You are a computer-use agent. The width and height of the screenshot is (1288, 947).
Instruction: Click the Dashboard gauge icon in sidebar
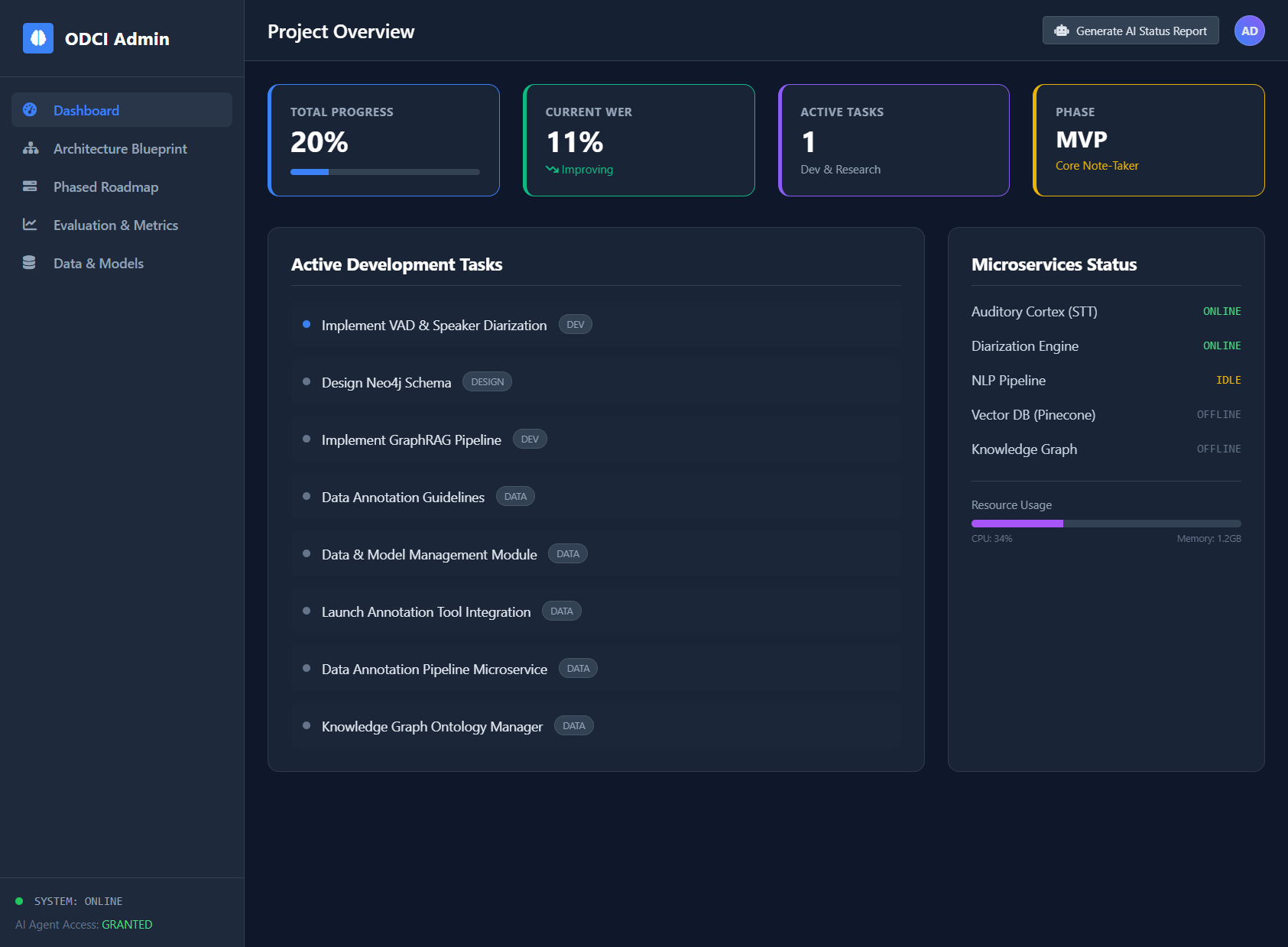(x=29, y=110)
